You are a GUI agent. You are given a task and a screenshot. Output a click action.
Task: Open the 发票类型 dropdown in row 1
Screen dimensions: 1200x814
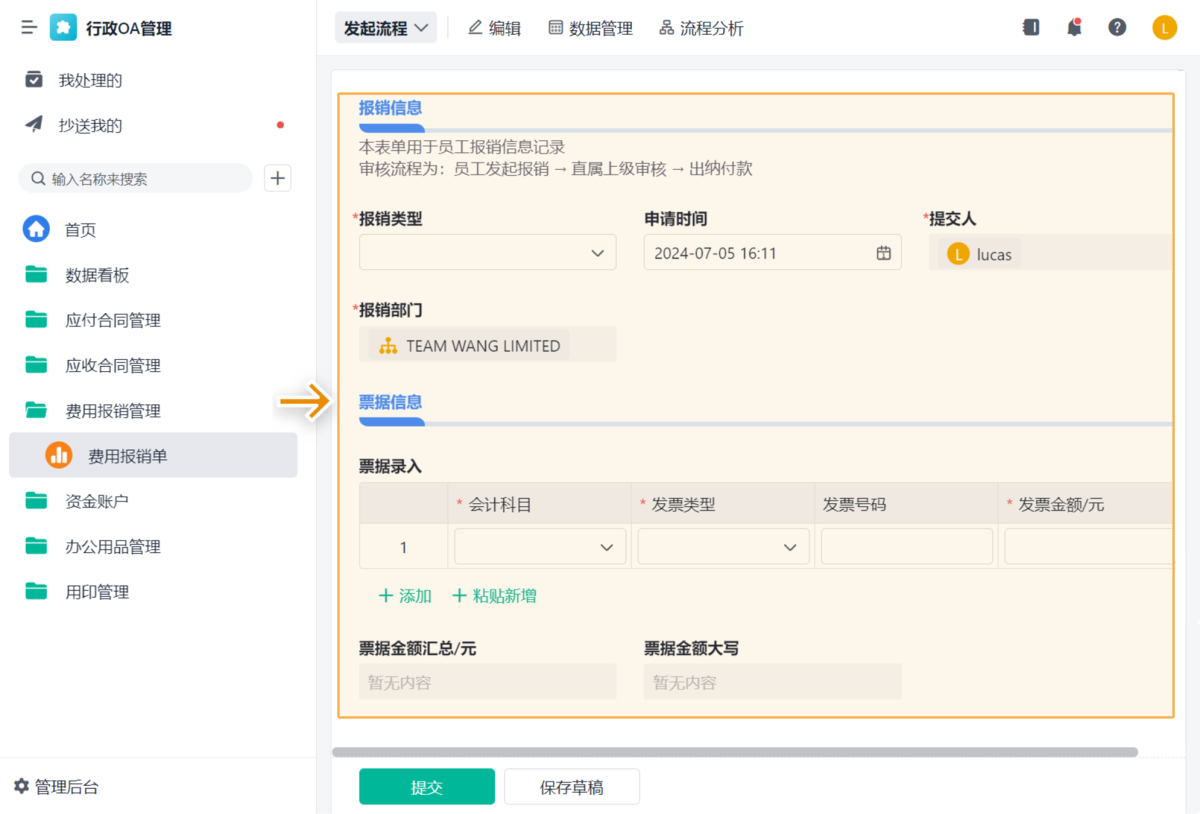point(723,547)
